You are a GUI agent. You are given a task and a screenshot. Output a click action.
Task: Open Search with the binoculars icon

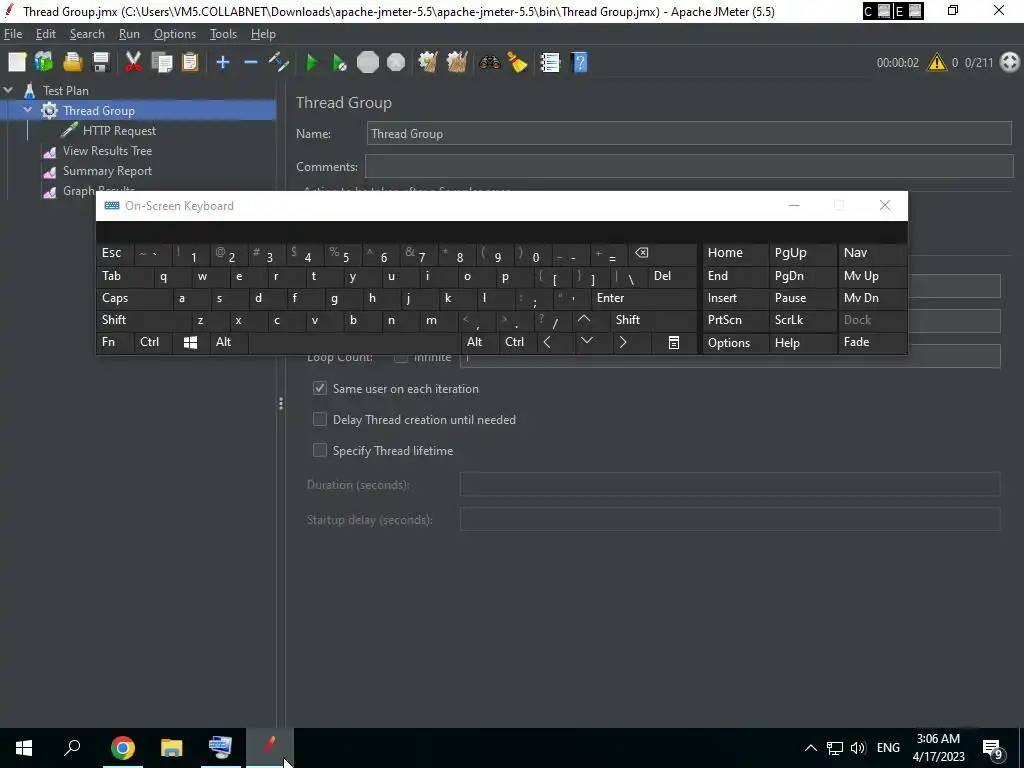pos(489,63)
